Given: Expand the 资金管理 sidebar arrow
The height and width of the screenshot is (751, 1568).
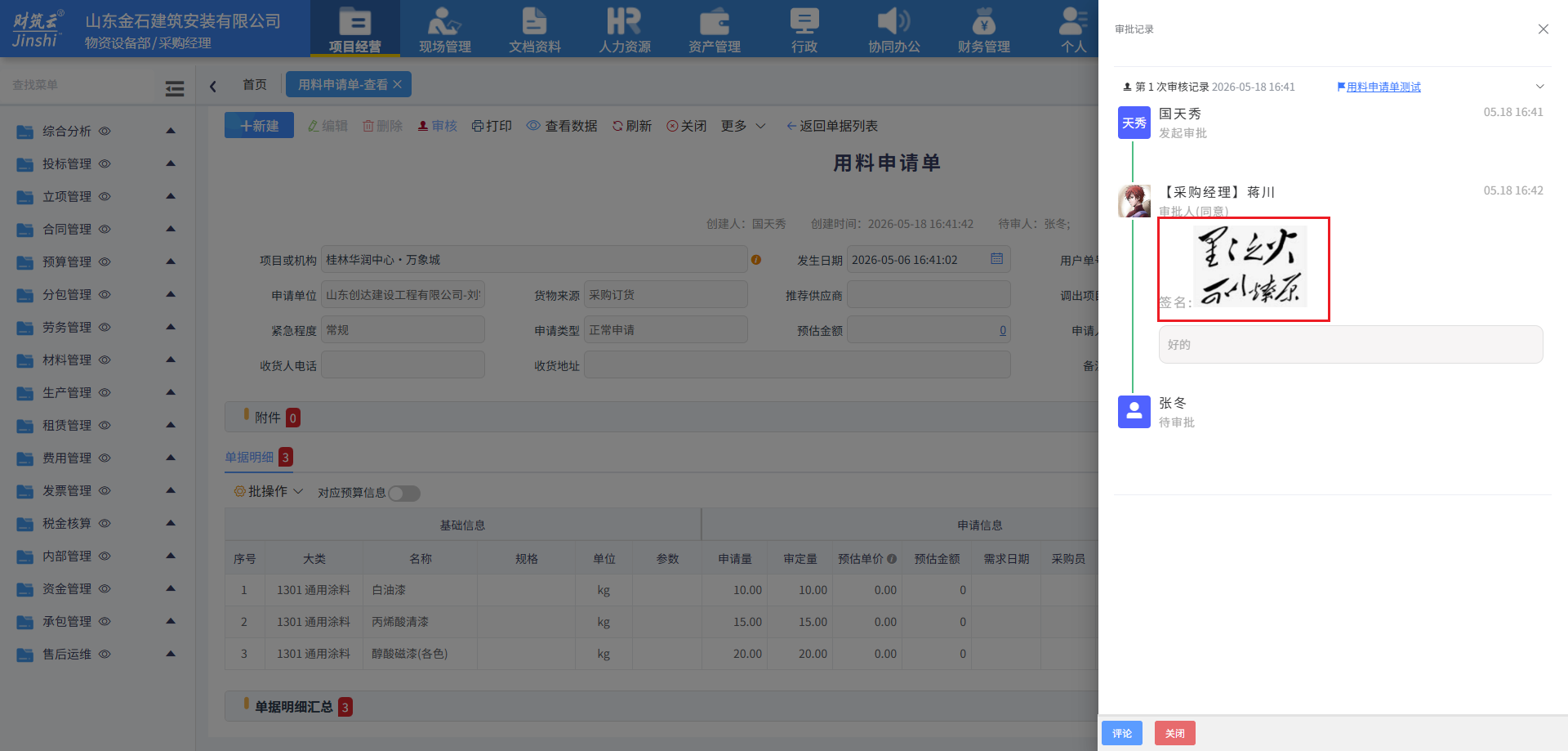Looking at the screenshot, I should (x=171, y=588).
